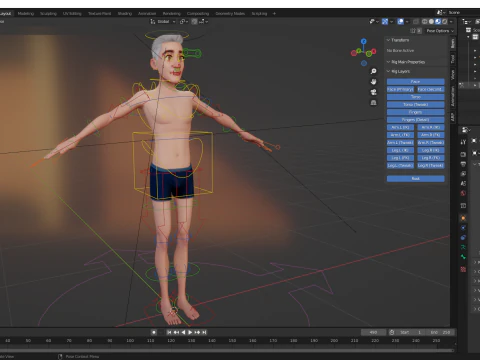Open the Pose Options dropdown

point(440,31)
